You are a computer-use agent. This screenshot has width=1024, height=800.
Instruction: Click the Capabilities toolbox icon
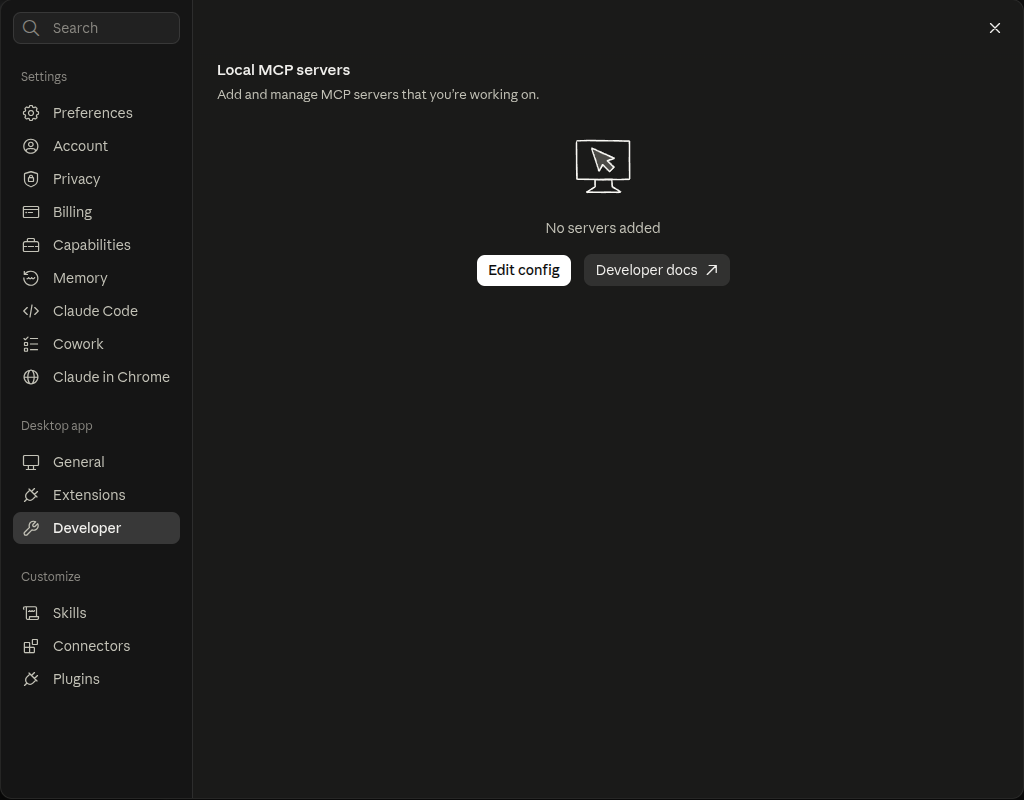tap(31, 245)
